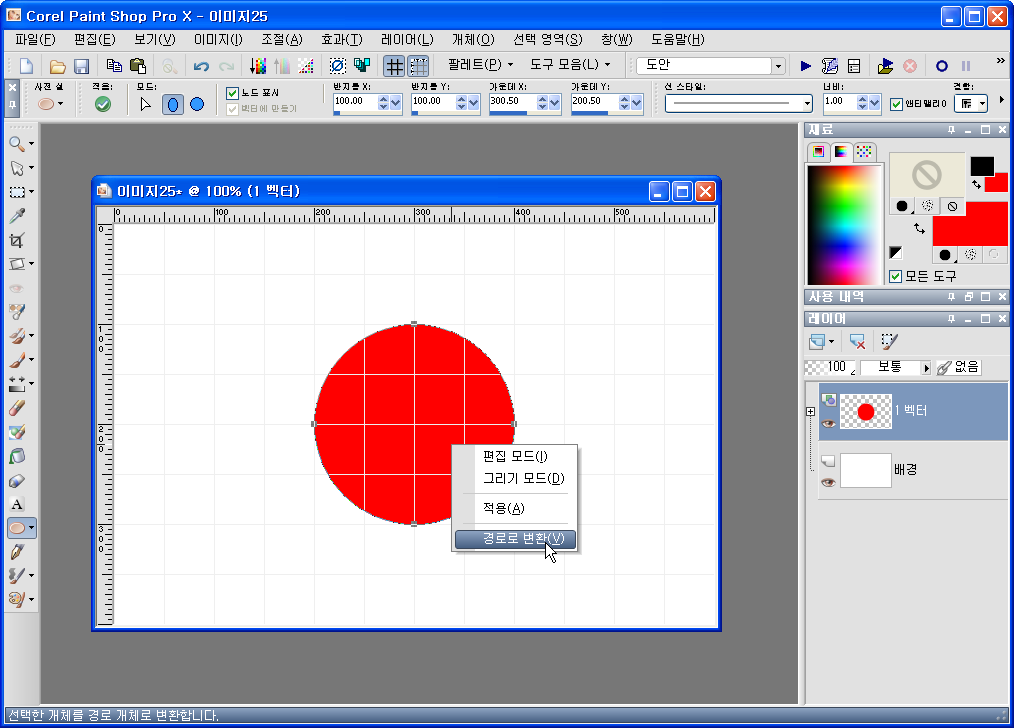Click the Apply green checkmark
Image resolution: width=1014 pixels, height=728 pixels.
(x=102, y=104)
